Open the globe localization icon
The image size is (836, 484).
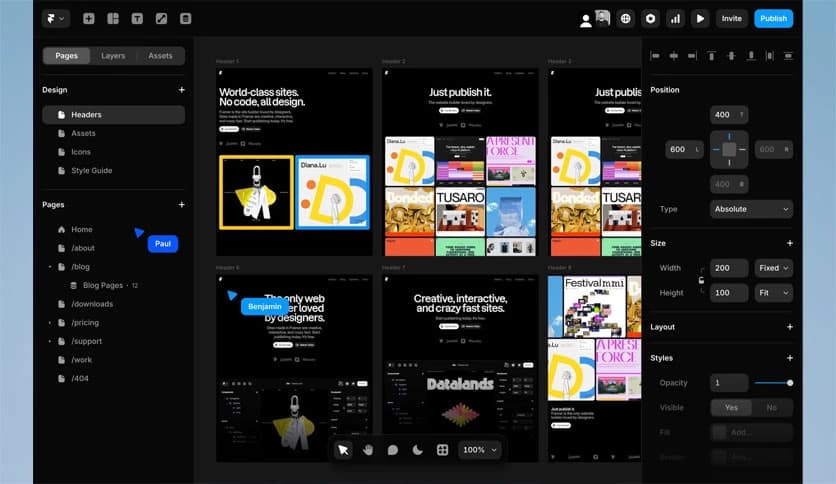tap(625, 19)
